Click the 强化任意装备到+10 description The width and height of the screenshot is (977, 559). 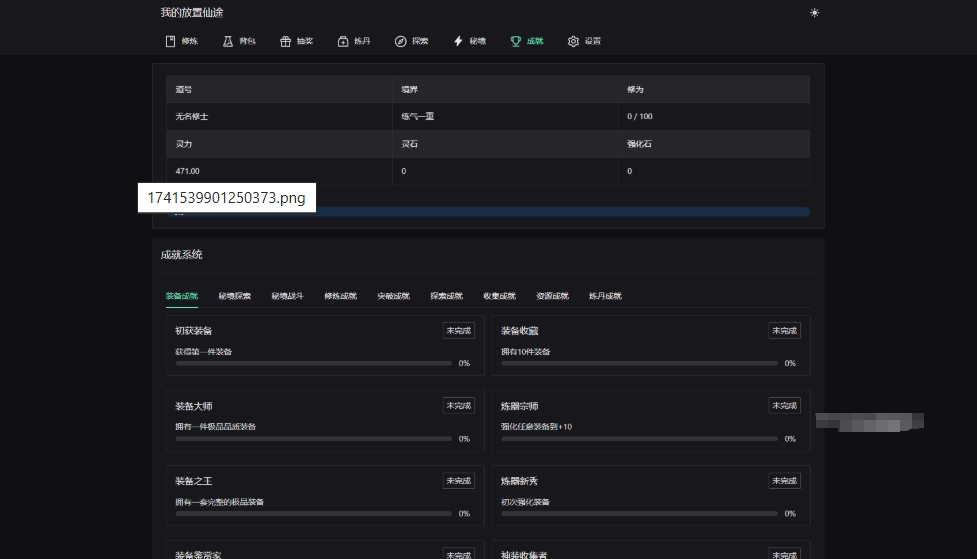536,427
